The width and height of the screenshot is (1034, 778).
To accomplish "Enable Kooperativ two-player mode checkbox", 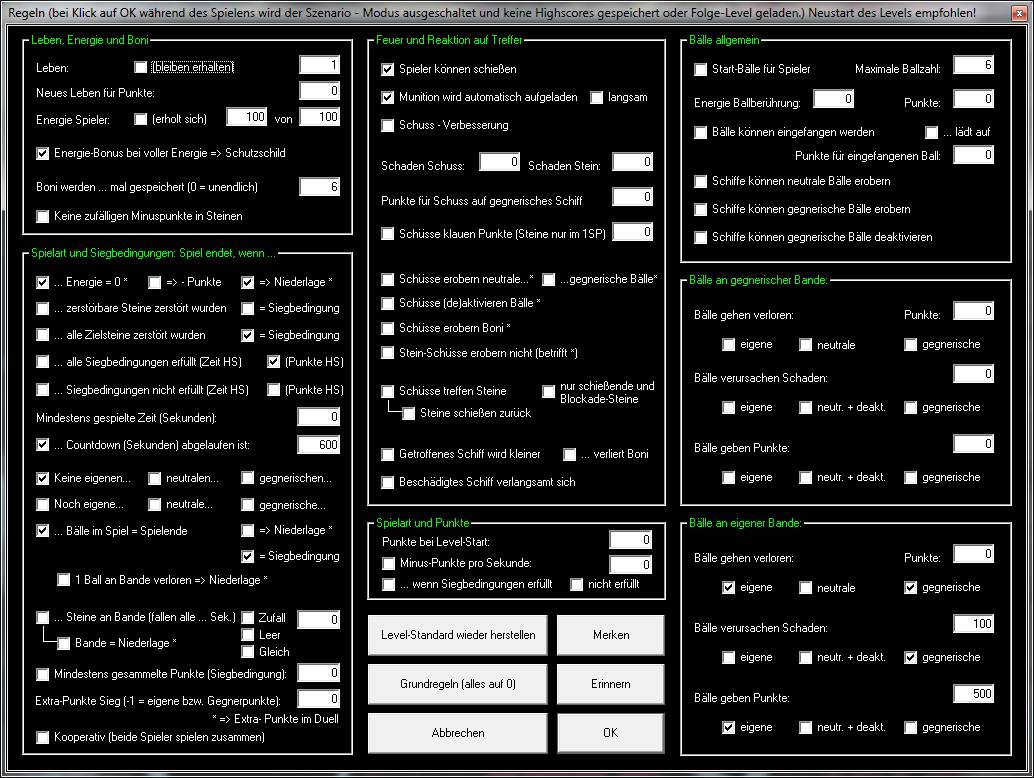I will (43, 738).
